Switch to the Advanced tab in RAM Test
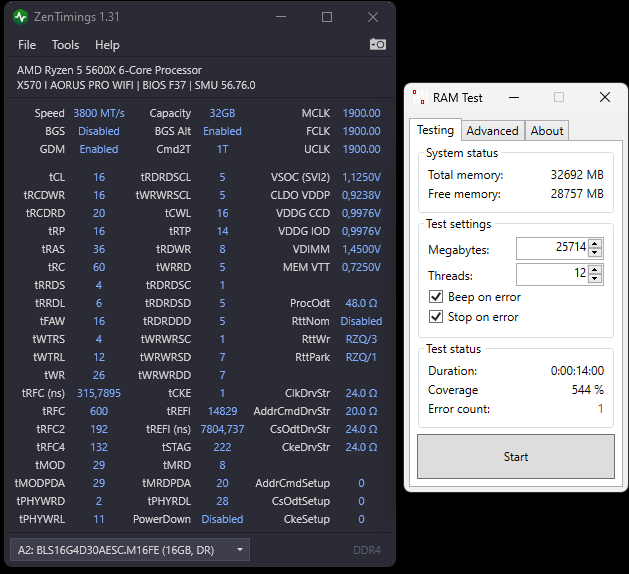The width and height of the screenshot is (629, 574). 492,131
